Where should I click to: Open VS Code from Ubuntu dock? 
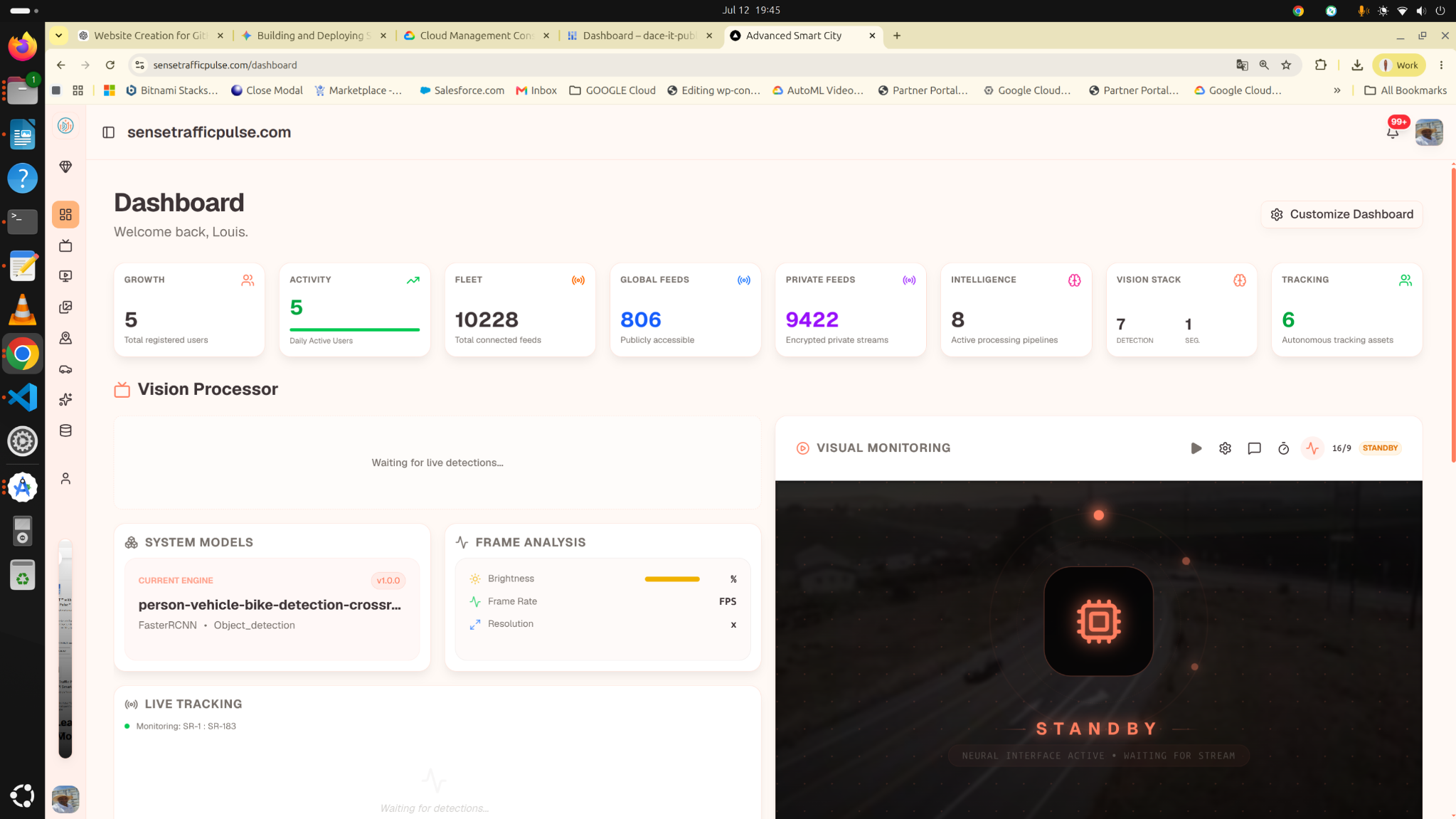[x=23, y=397]
